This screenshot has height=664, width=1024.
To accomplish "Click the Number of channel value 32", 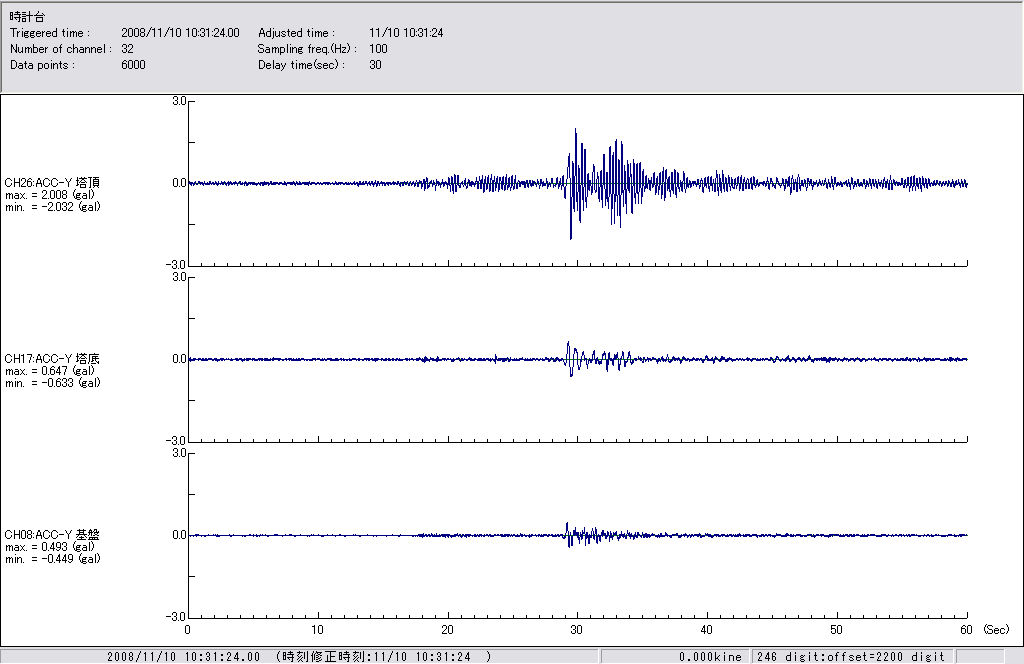I will click(x=127, y=49).
